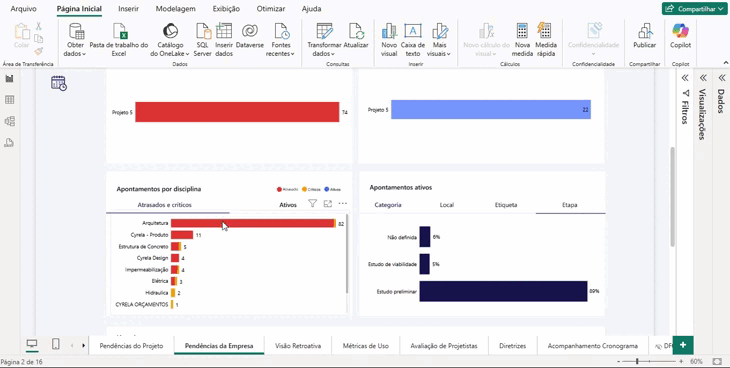Select Avaliação de Projetistas page tab

point(444,346)
